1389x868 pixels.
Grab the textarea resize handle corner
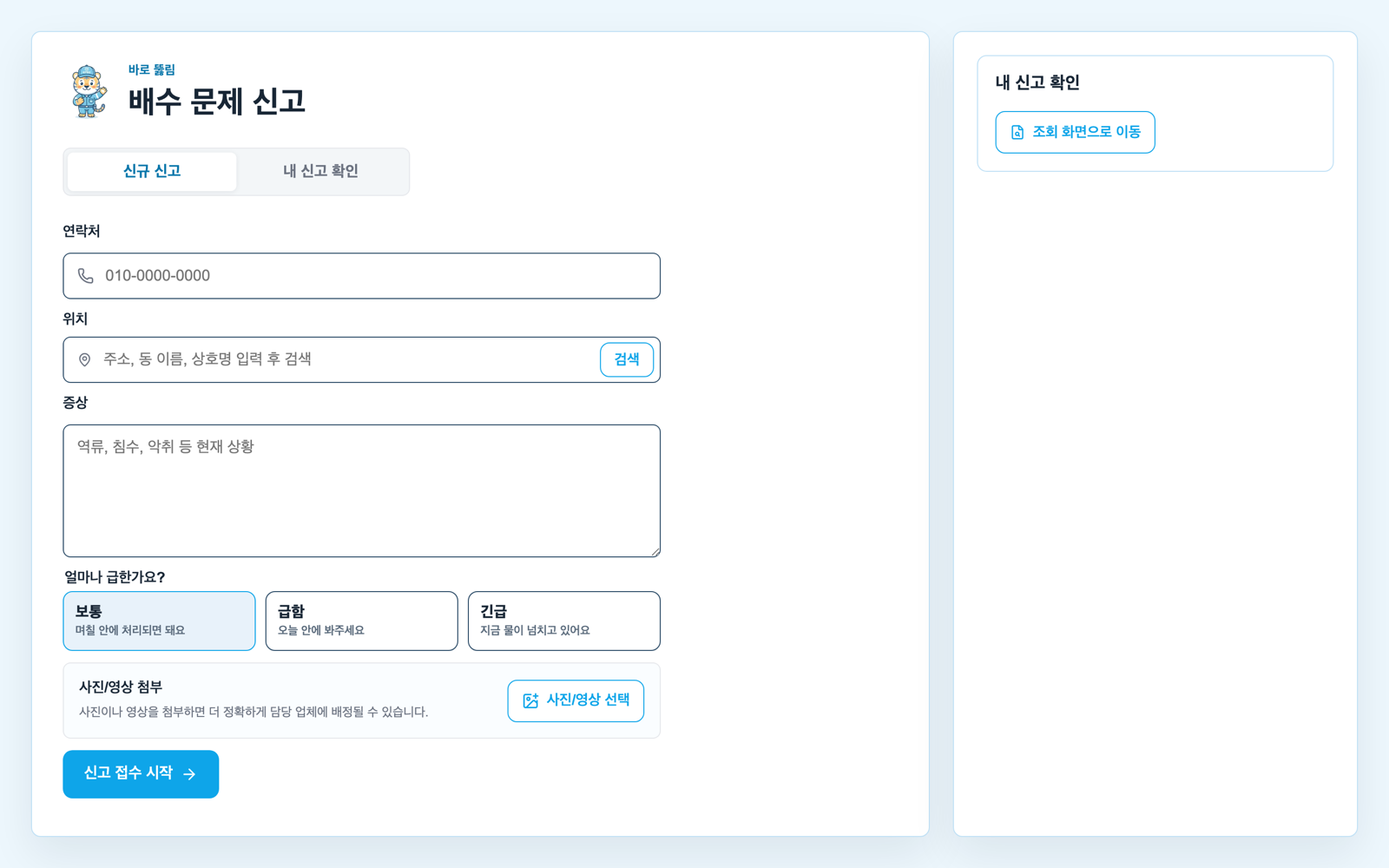[655, 552]
